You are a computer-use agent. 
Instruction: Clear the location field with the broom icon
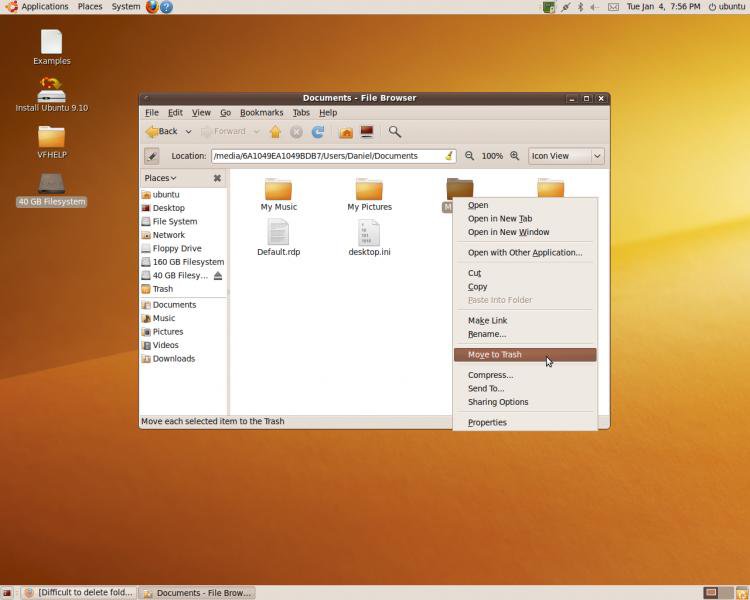449,156
